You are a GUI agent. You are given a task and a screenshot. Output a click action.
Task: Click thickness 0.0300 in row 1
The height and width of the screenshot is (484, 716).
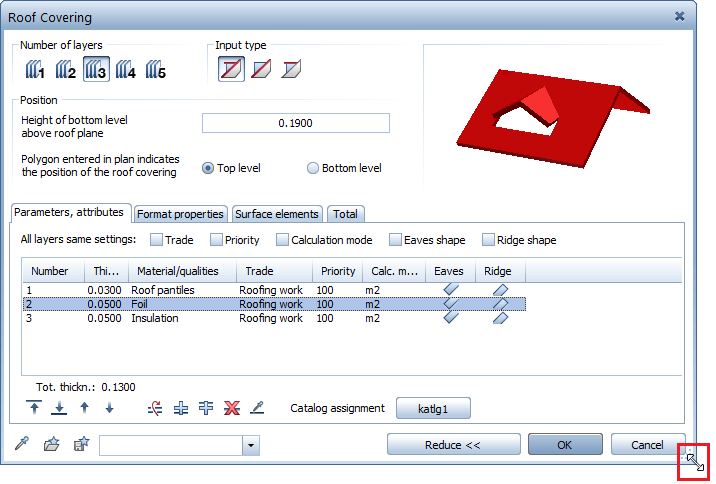pos(105,290)
